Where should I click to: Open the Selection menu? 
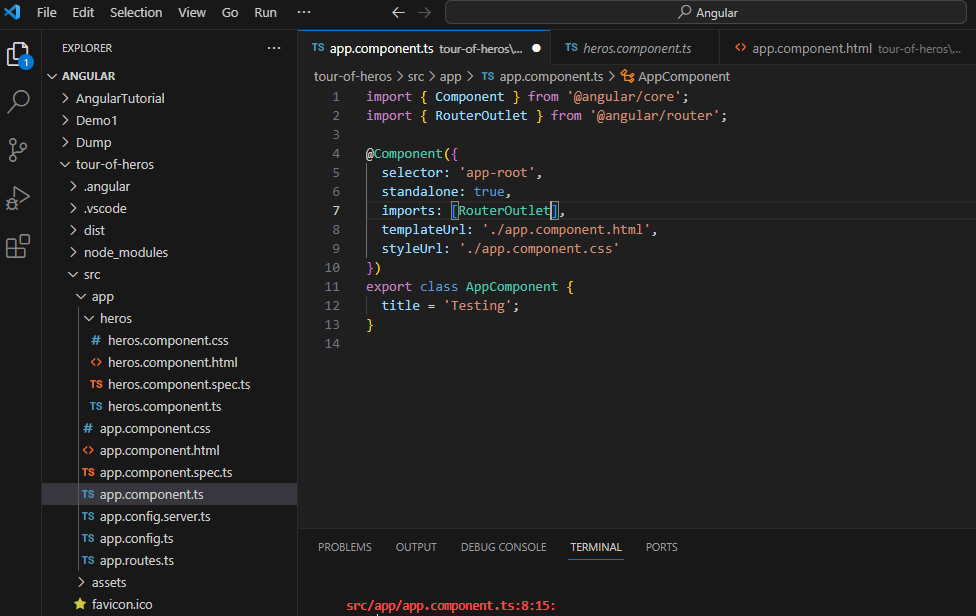click(136, 13)
